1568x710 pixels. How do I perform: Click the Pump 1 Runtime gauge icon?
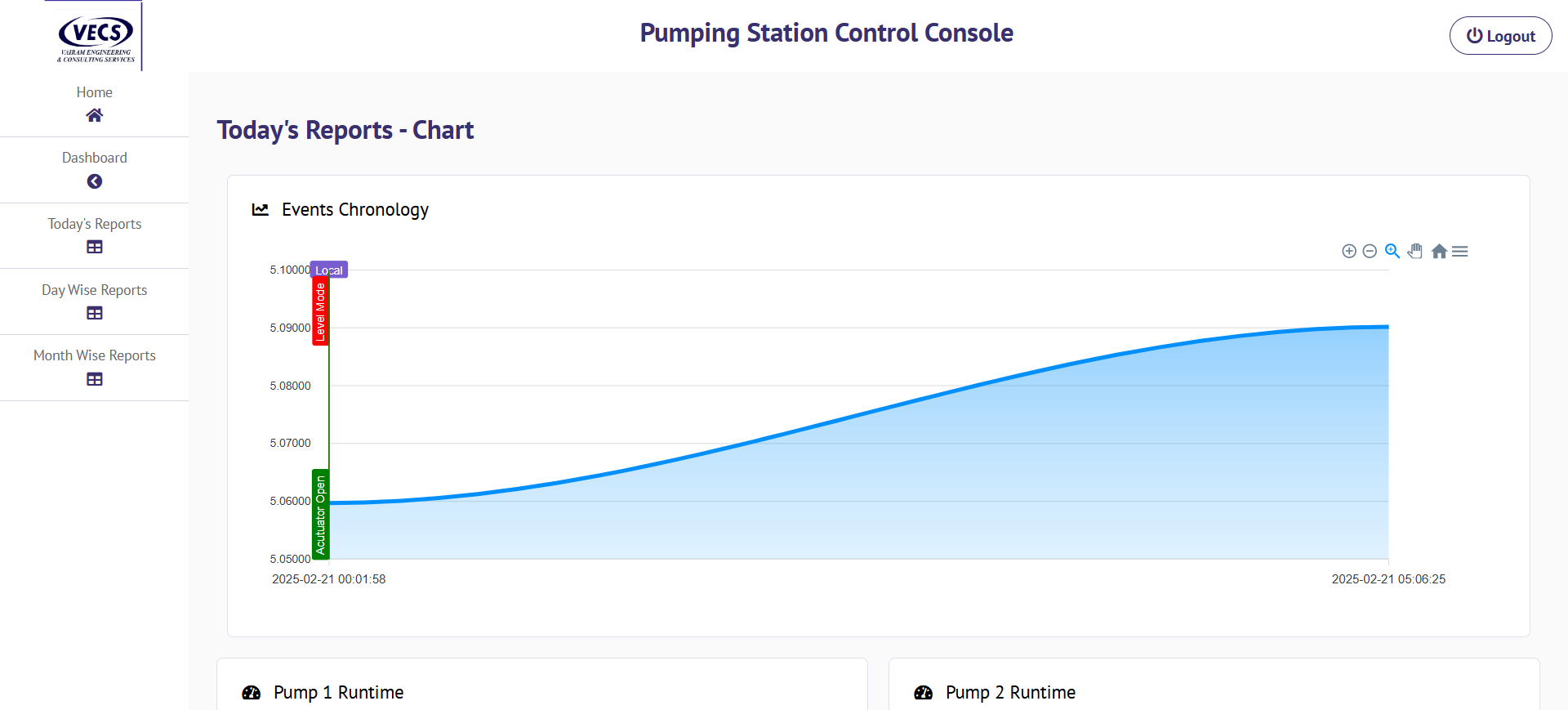252,693
